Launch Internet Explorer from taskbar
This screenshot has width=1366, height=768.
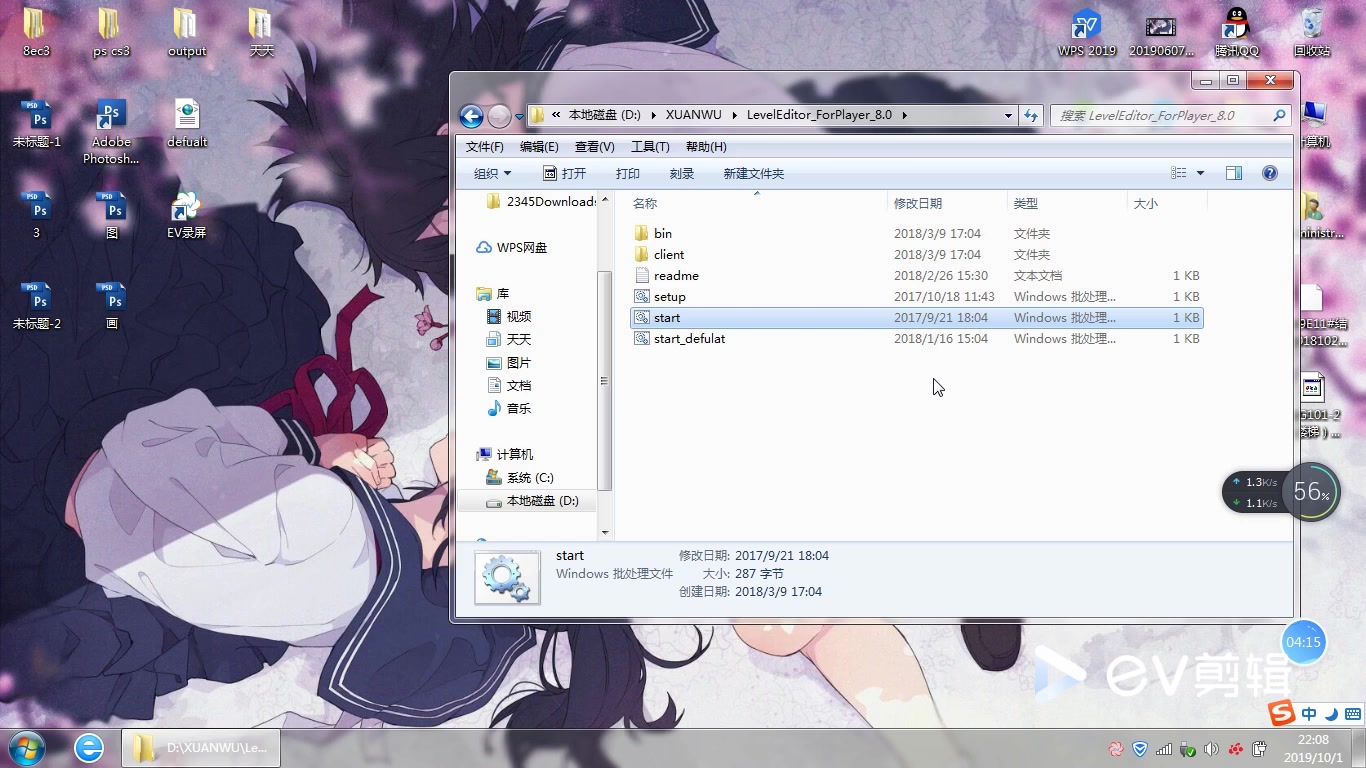89,748
